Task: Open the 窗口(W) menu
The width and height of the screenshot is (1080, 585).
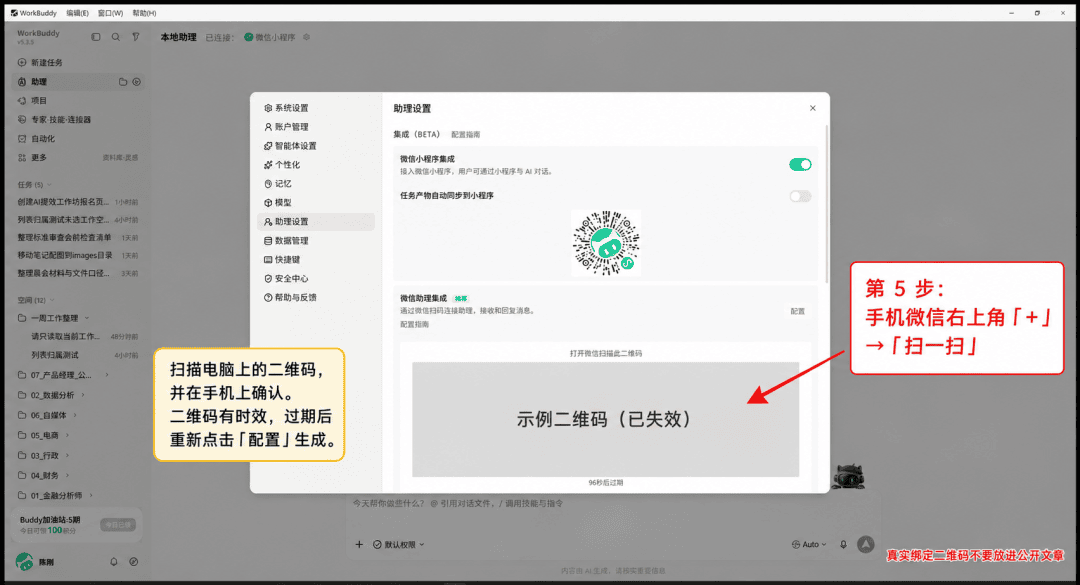Action: point(110,13)
